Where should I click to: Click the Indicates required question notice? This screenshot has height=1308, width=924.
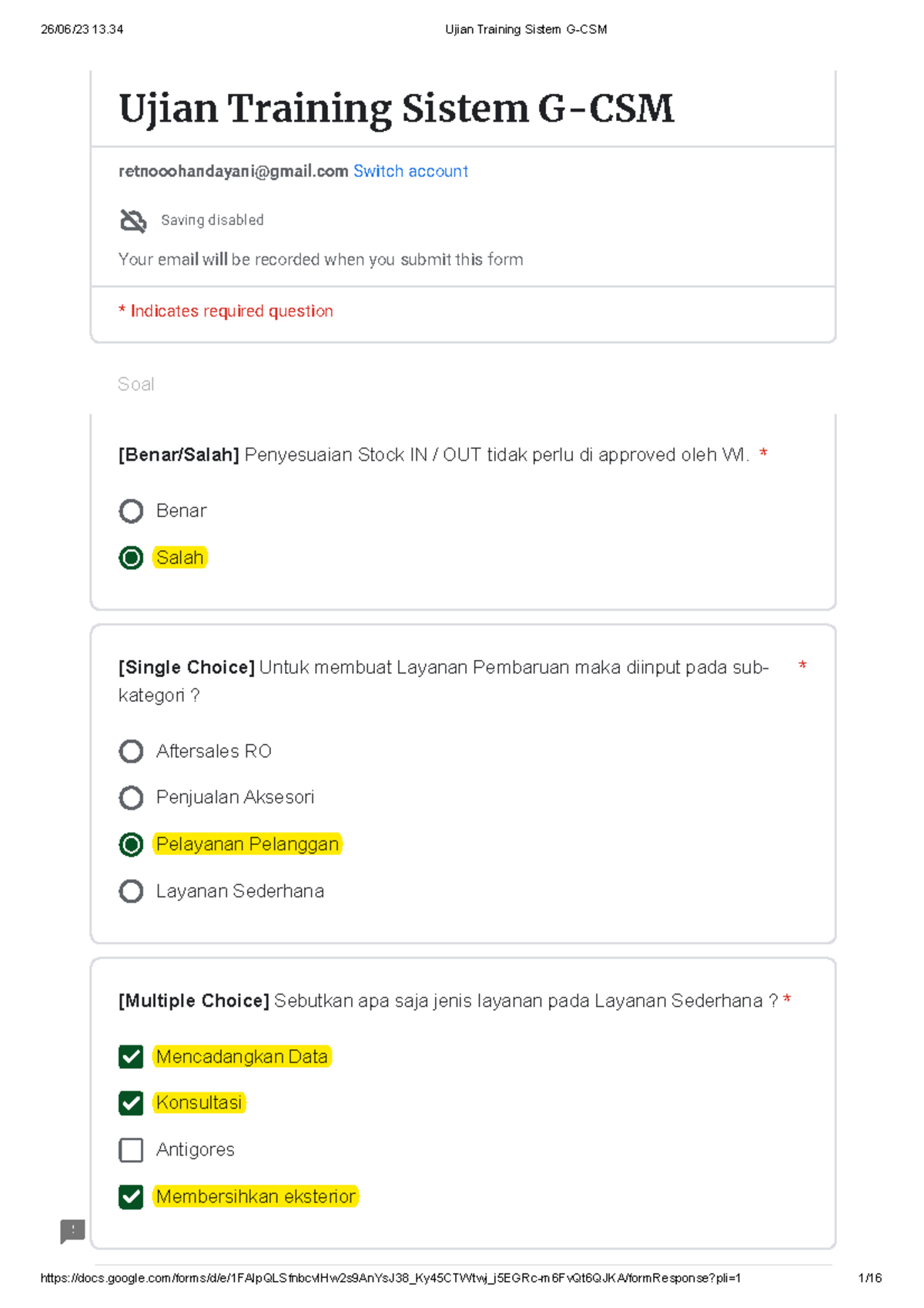pyautogui.click(x=226, y=311)
